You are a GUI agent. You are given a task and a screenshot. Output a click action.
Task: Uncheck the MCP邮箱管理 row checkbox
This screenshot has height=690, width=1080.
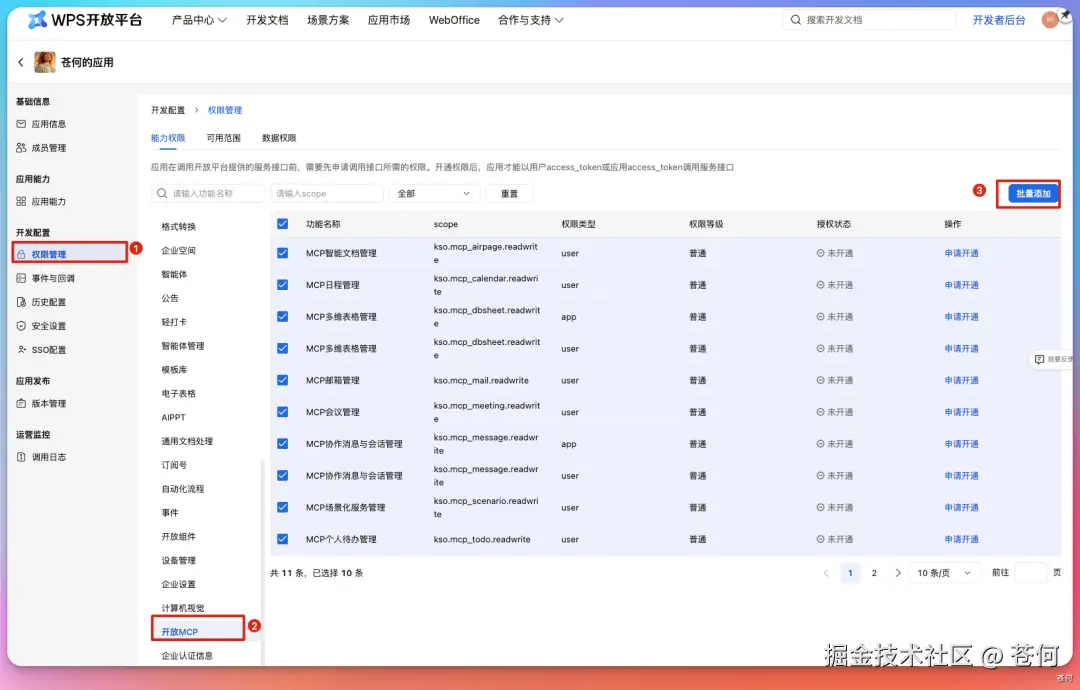(282, 380)
